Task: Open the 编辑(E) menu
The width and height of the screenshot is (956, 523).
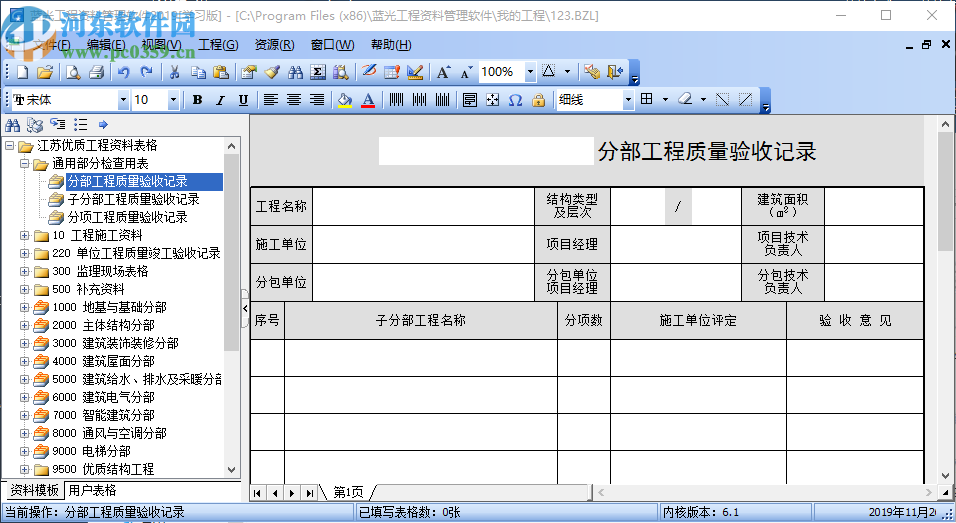Action: [x=106, y=44]
